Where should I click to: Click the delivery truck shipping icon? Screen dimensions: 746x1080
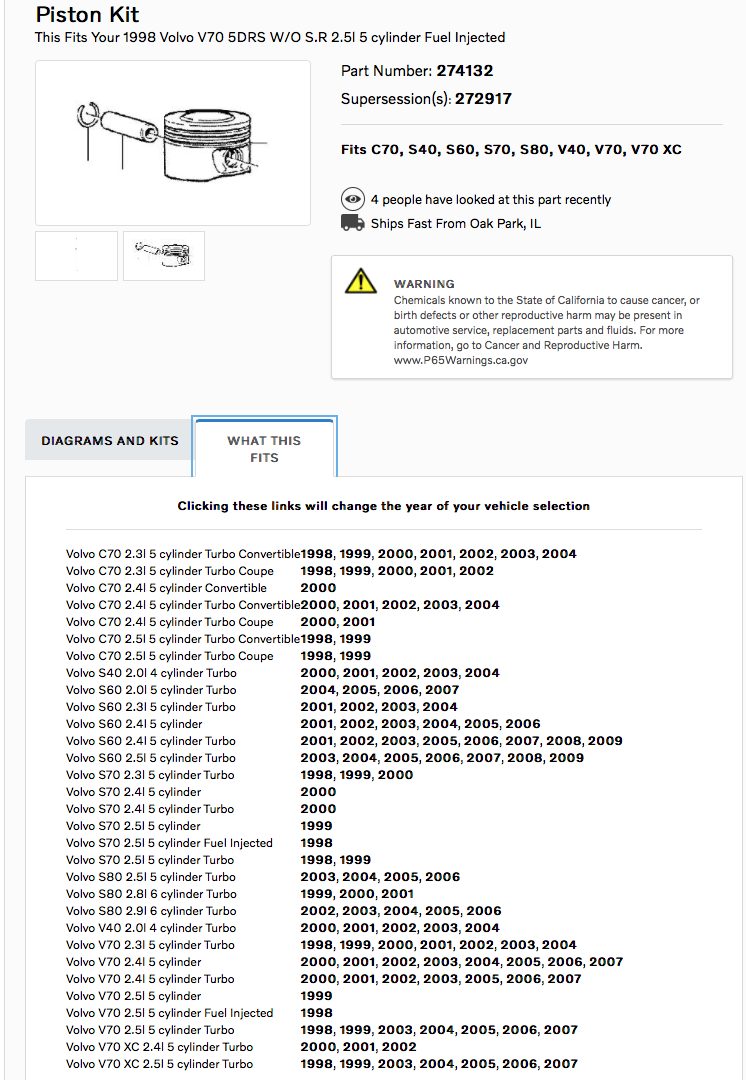[x=353, y=223]
